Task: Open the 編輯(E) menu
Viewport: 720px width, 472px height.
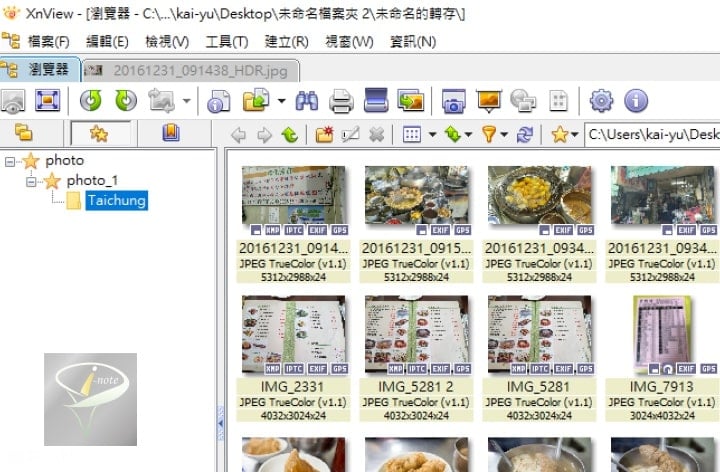Action: click(x=107, y=42)
